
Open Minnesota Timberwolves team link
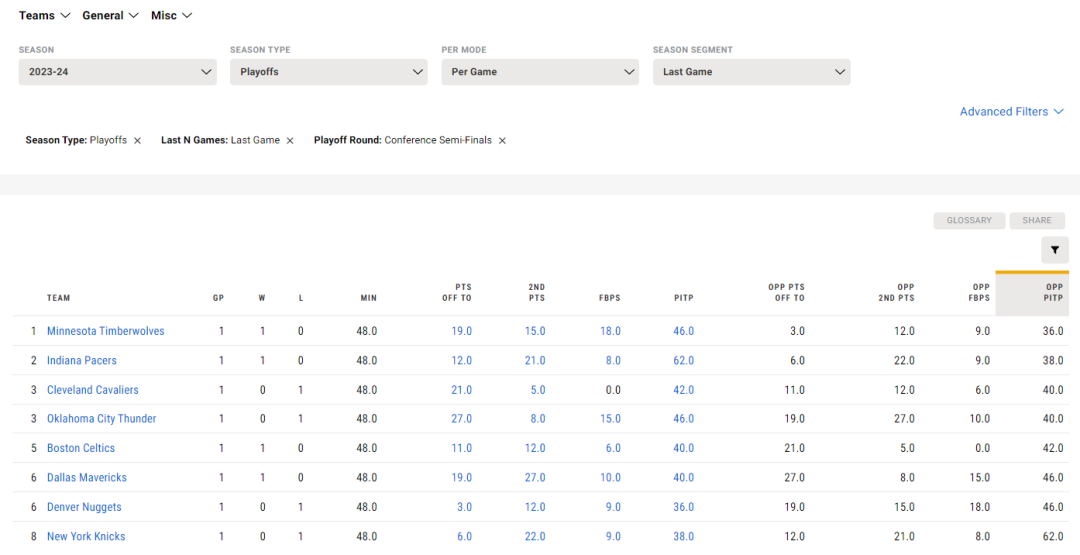[105, 331]
